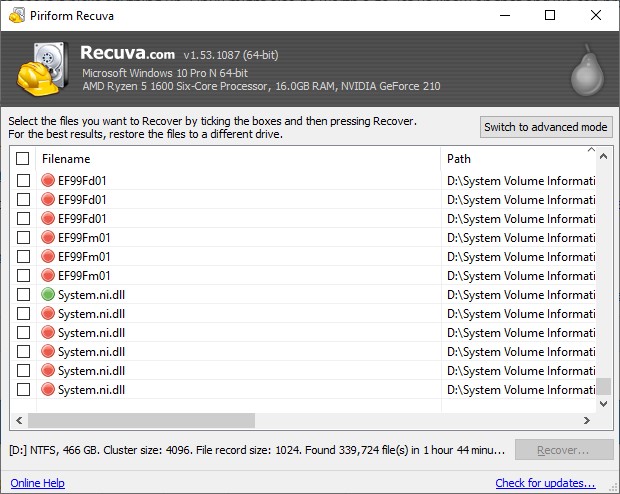Click the red status dot of first EF99Fm01 row
Image resolution: width=620 pixels, height=494 pixels.
click(48, 237)
